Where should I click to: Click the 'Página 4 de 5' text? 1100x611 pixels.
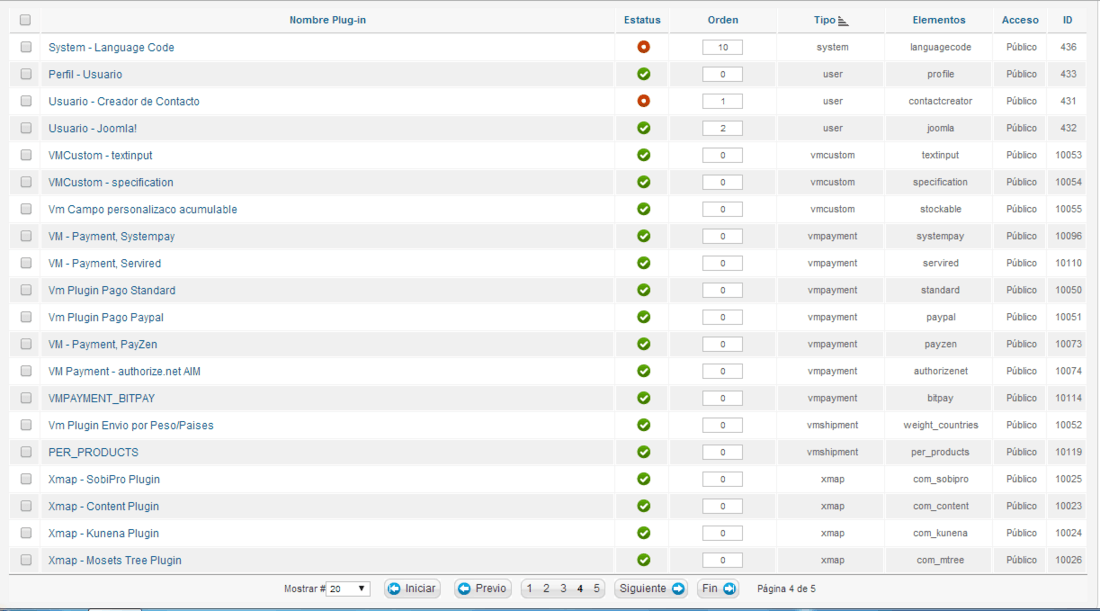point(786,589)
